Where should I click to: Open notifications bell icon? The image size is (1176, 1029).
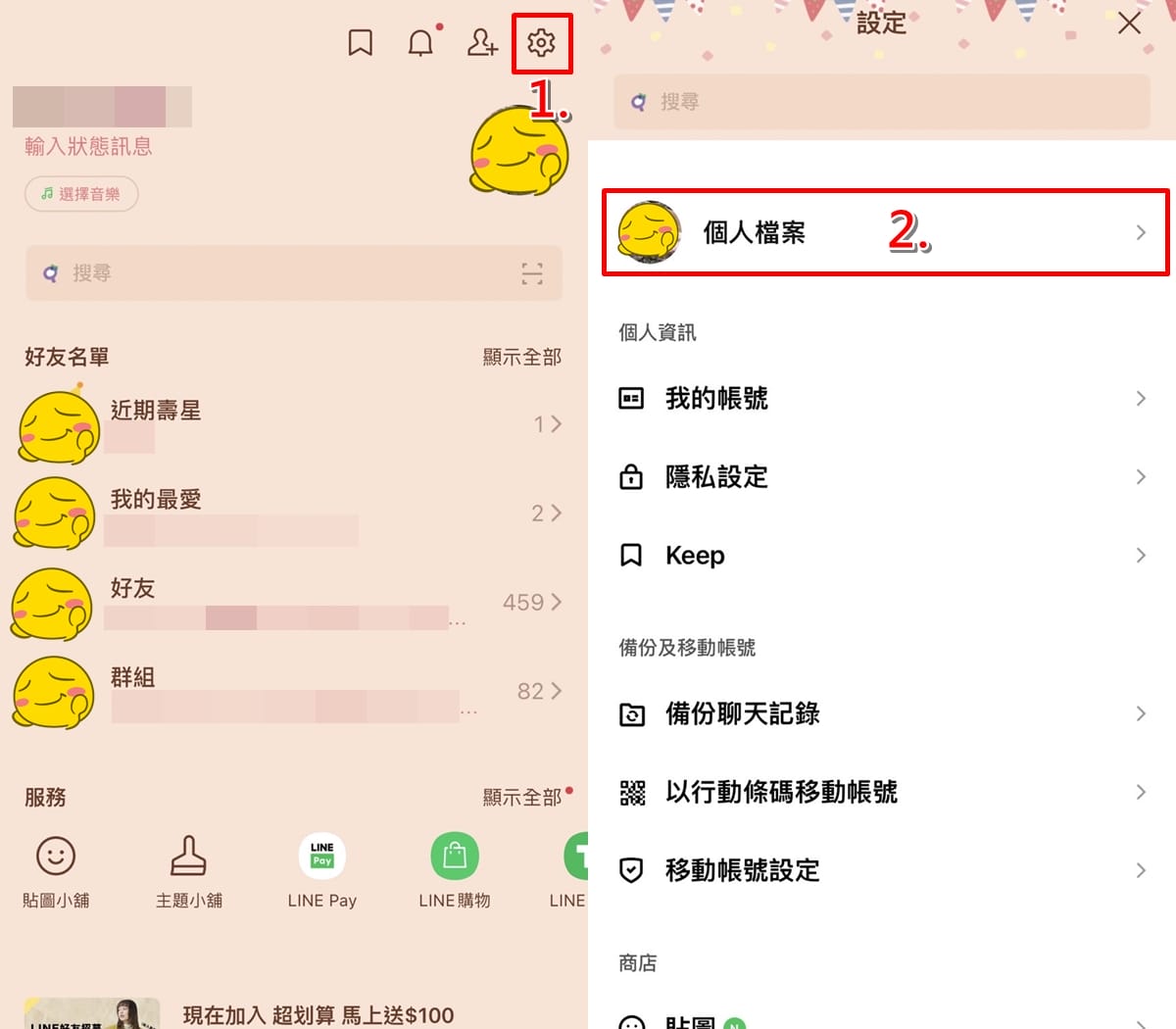coord(421,42)
